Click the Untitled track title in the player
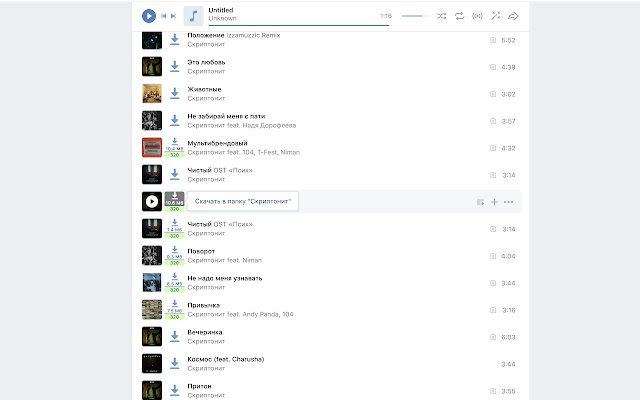Image resolution: width=640 pixels, height=400 pixels. [x=221, y=10]
